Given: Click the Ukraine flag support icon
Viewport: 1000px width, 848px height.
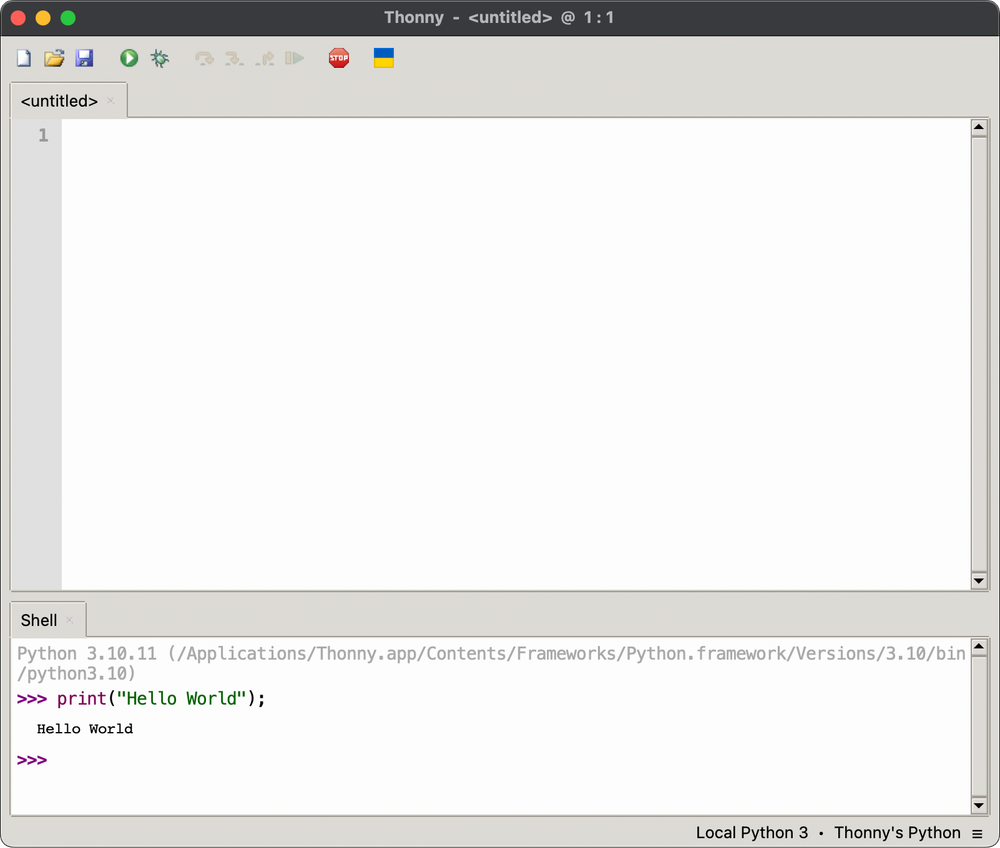Looking at the screenshot, I should (x=383, y=58).
